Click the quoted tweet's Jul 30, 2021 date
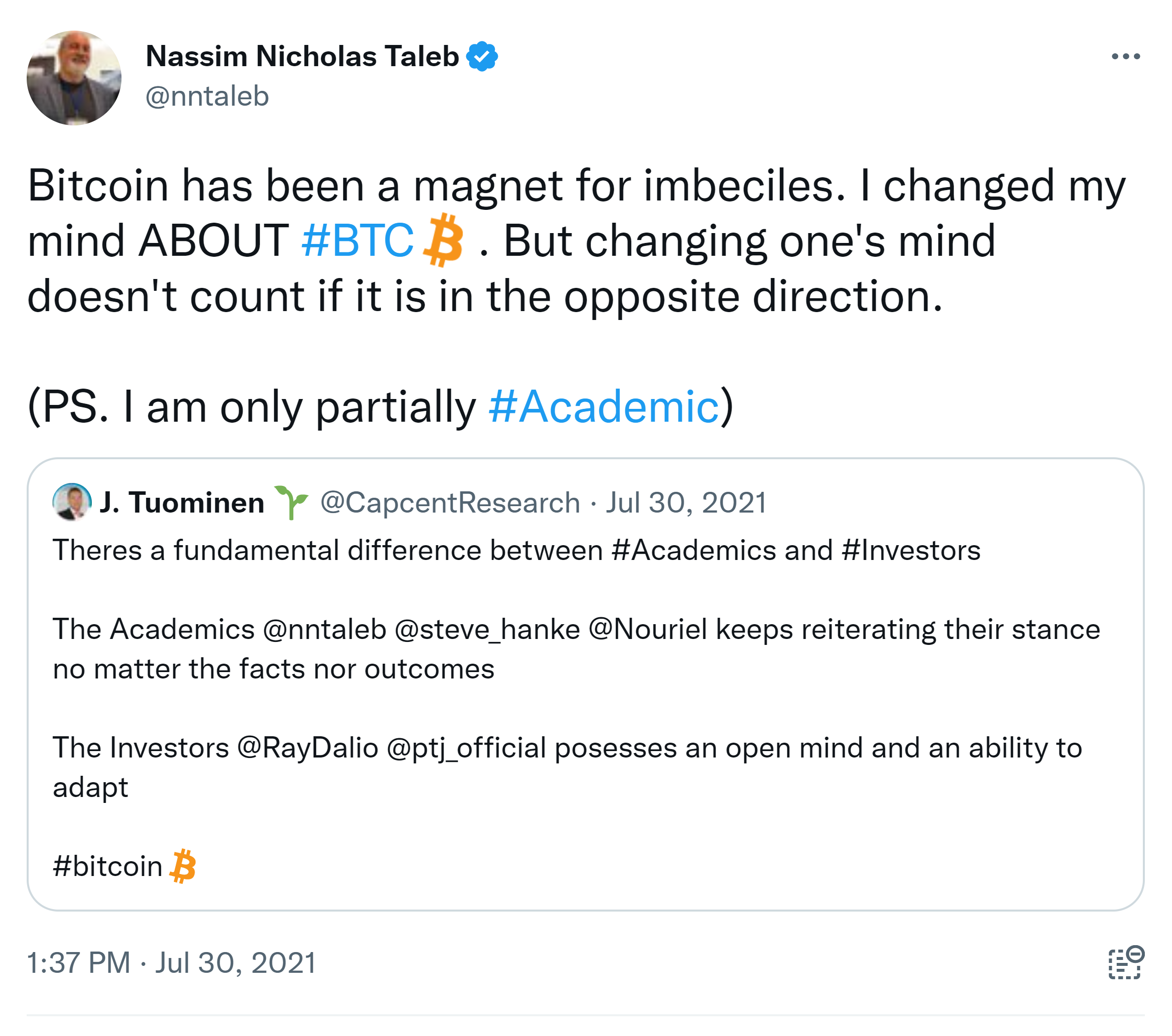 click(687, 503)
